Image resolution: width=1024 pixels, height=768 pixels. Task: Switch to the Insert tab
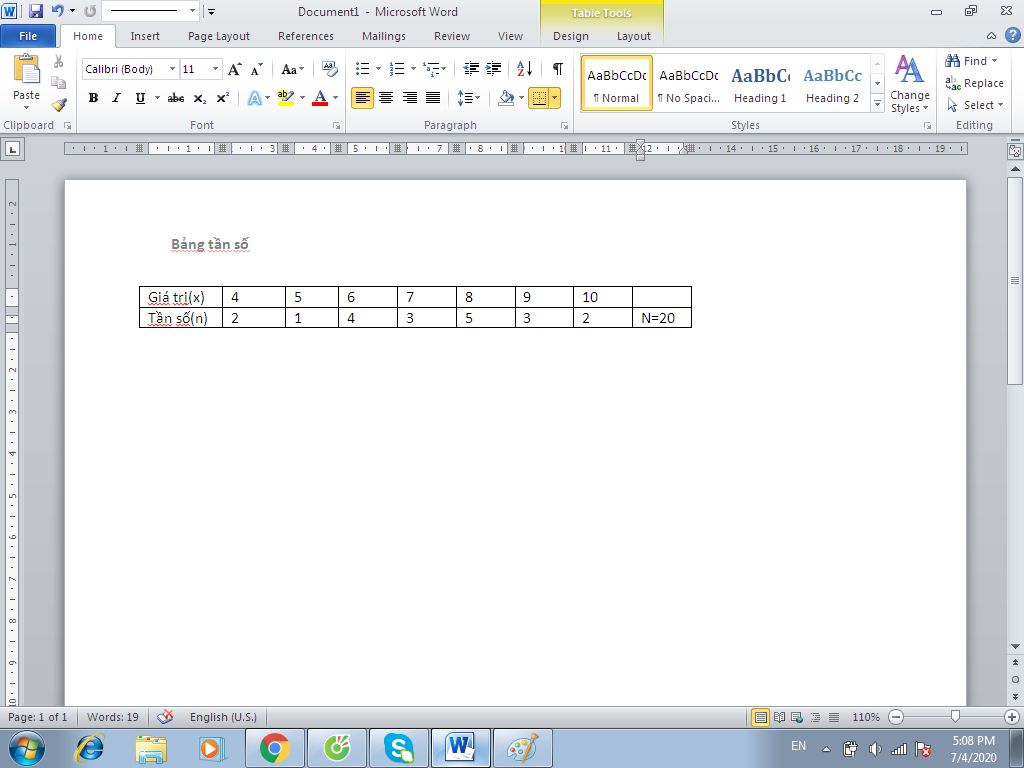coord(145,36)
